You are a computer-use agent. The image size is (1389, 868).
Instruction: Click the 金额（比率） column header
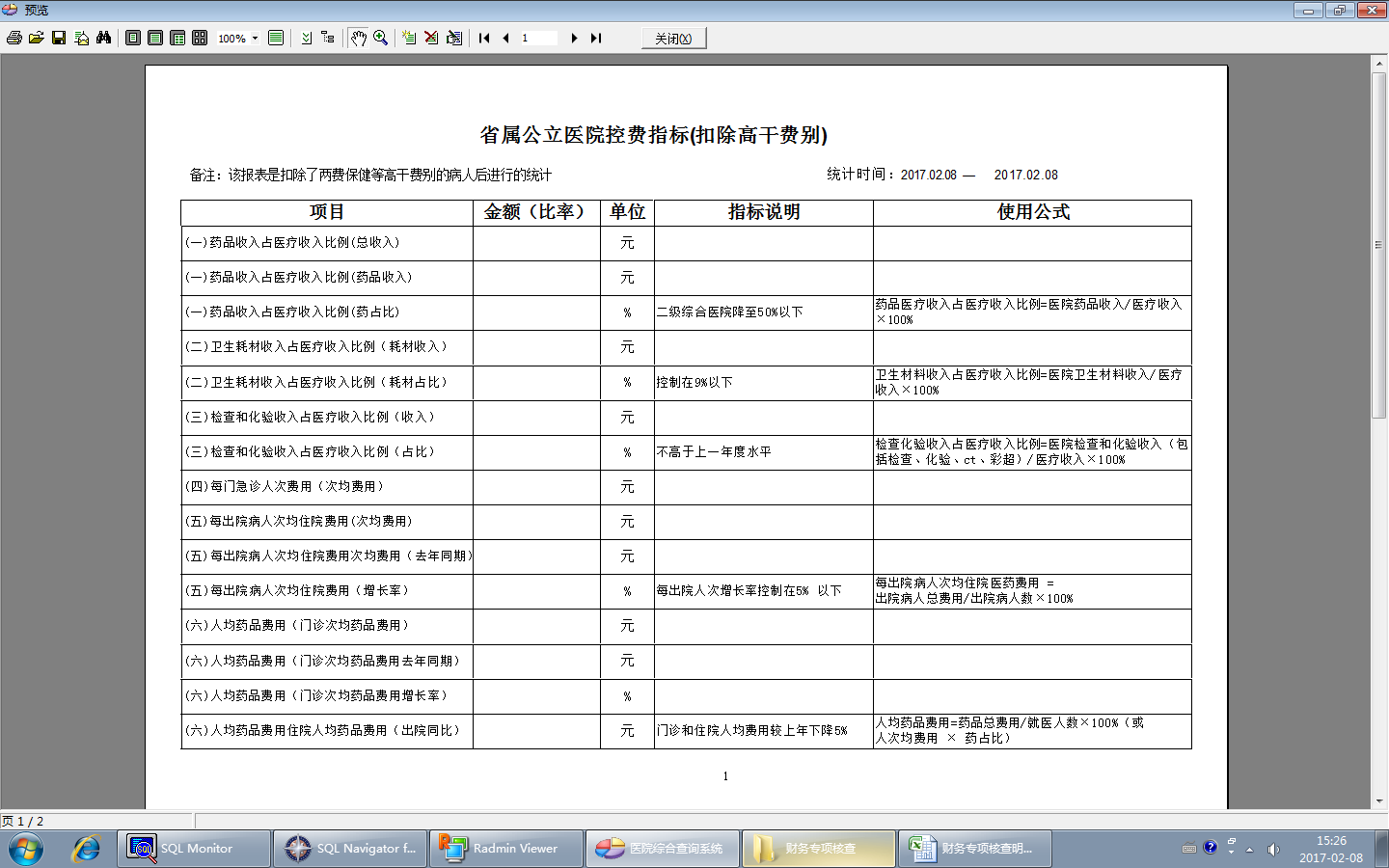[x=535, y=212]
